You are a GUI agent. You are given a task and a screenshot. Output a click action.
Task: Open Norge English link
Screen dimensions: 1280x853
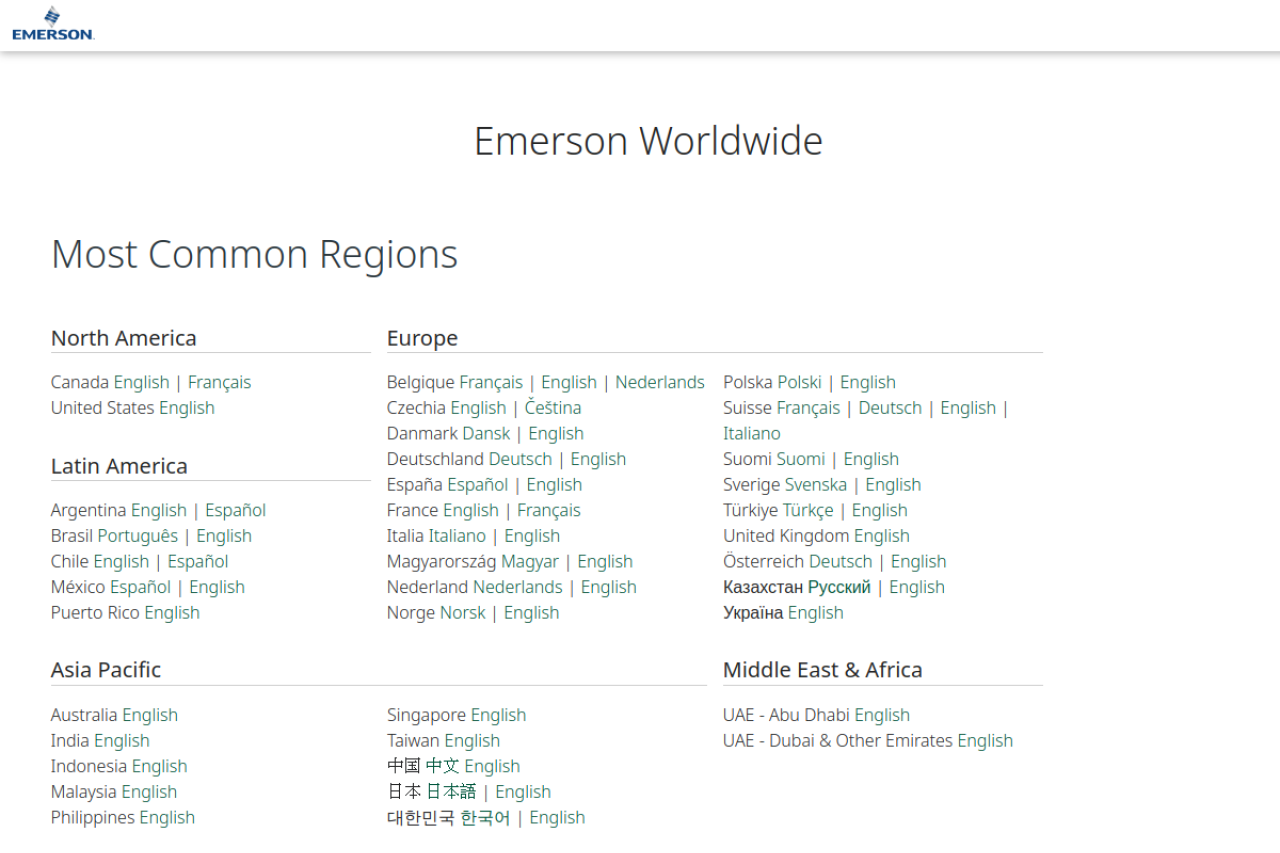point(531,613)
